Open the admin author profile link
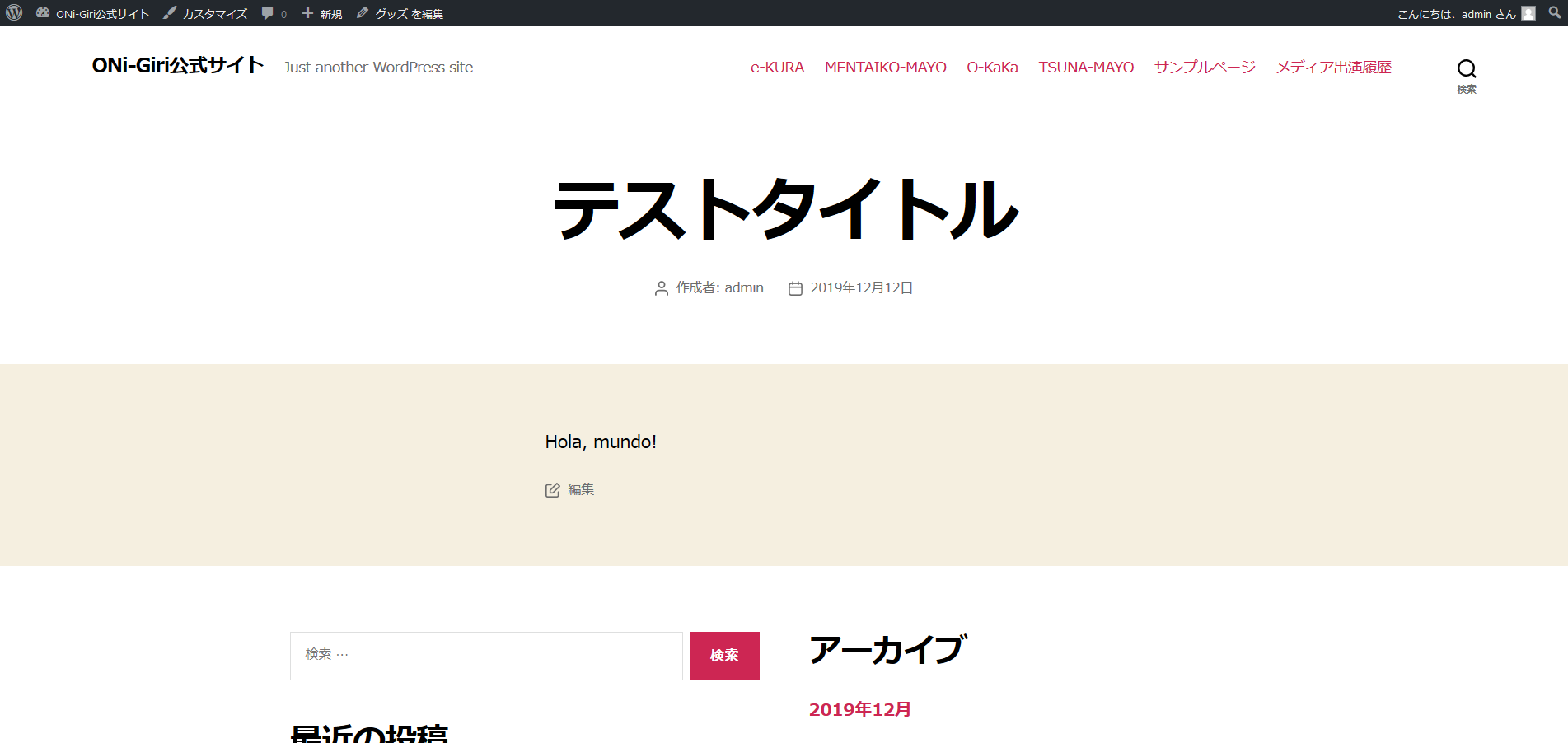Image resolution: width=1568 pixels, height=743 pixels. point(744,287)
